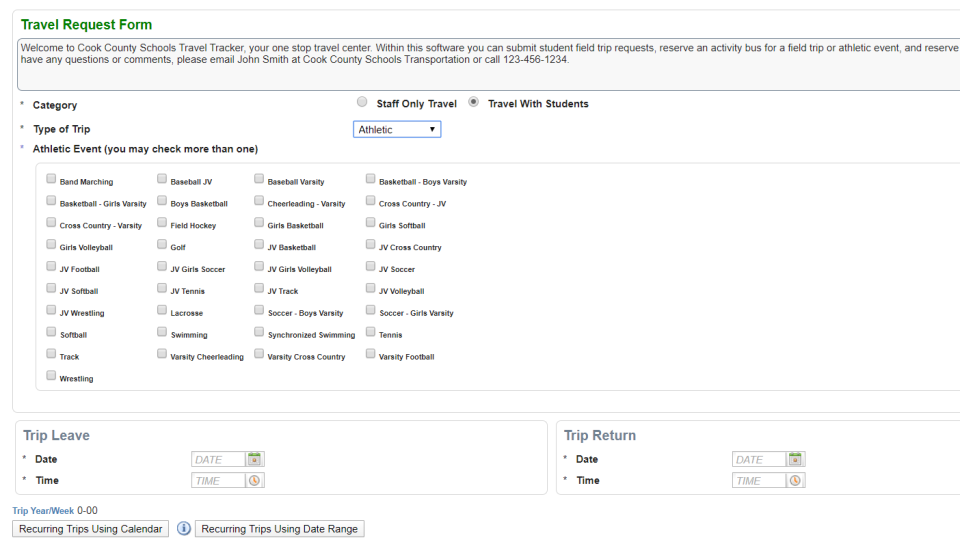
Task: Click the Trip Year/Week link
Action: point(43,511)
